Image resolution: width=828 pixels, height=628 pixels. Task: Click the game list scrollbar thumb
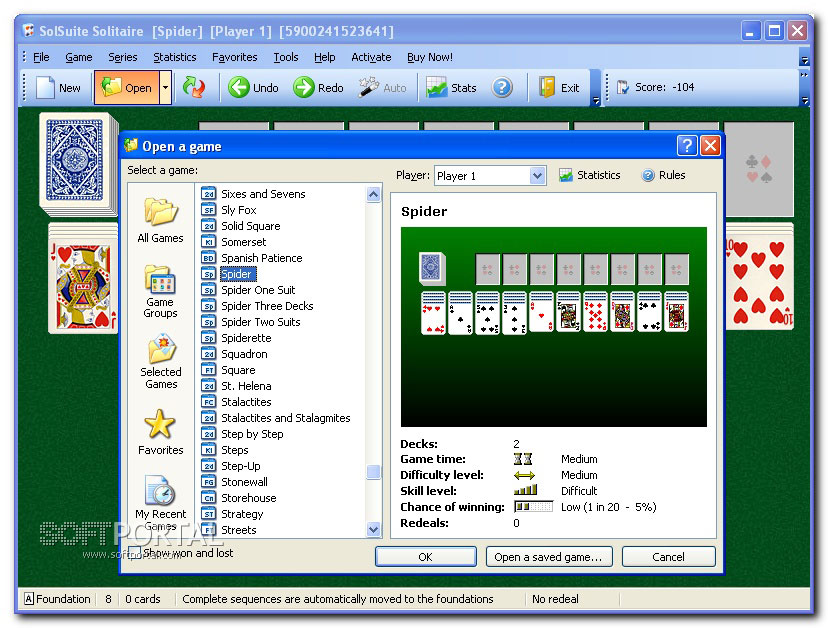373,472
